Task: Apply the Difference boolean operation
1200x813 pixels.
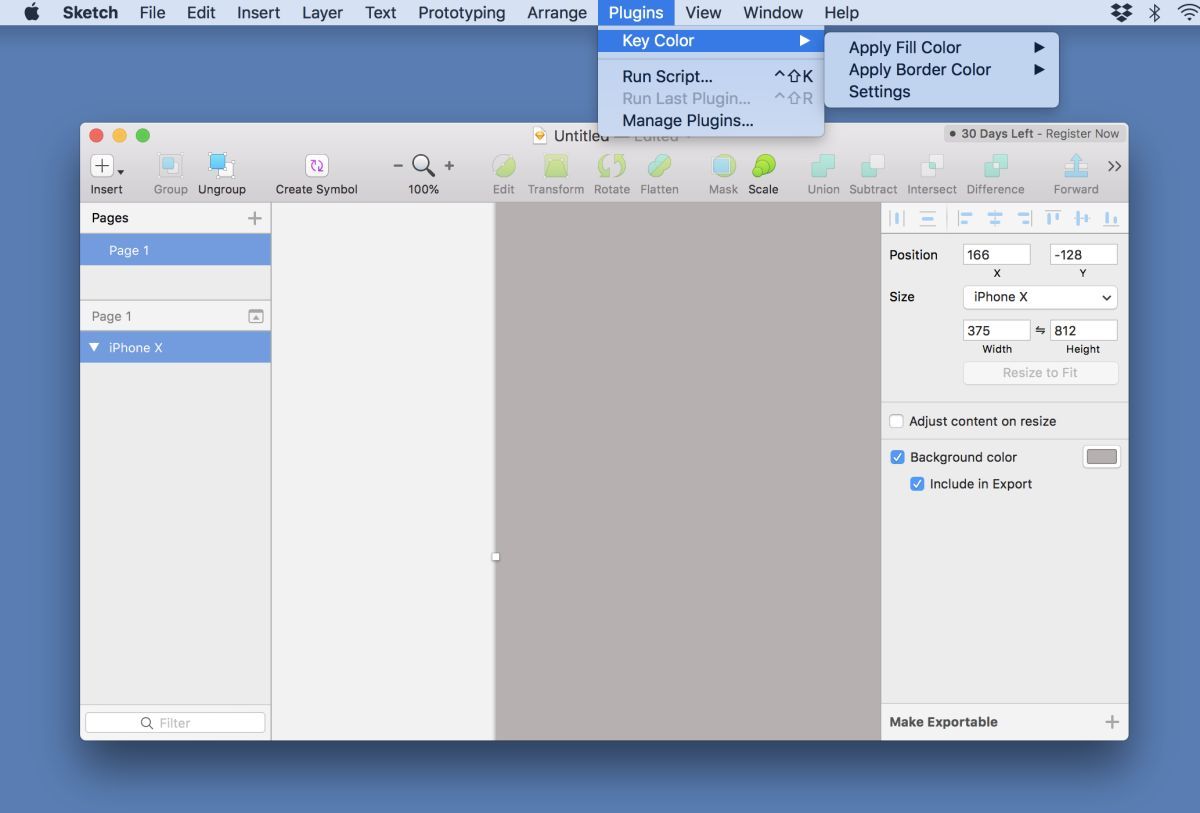Action: pyautogui.click(x=995, y=166)
